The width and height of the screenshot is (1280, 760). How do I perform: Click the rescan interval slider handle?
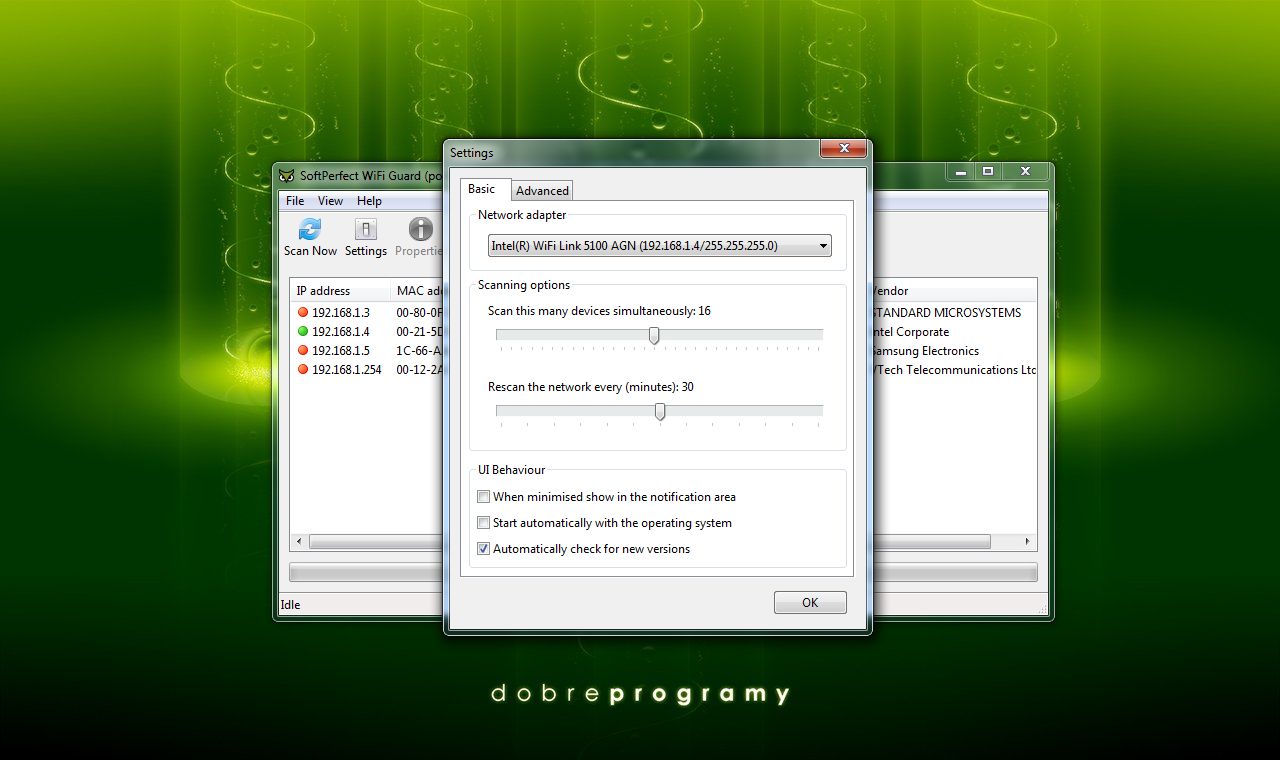click(660, 411)
